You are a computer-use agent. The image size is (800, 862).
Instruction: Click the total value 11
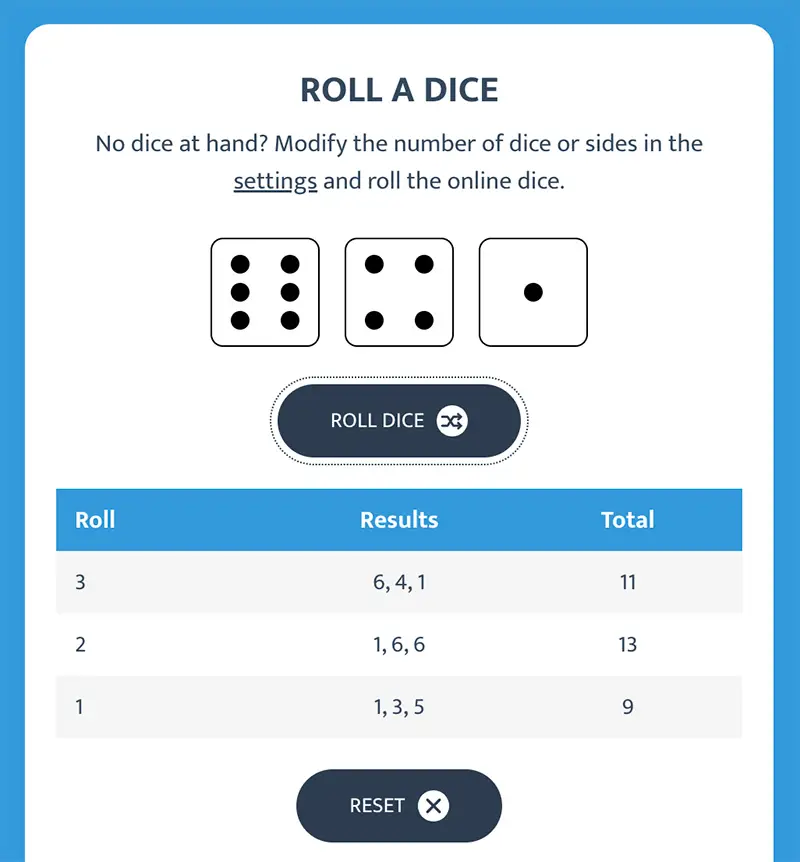(x=628, y=582)
